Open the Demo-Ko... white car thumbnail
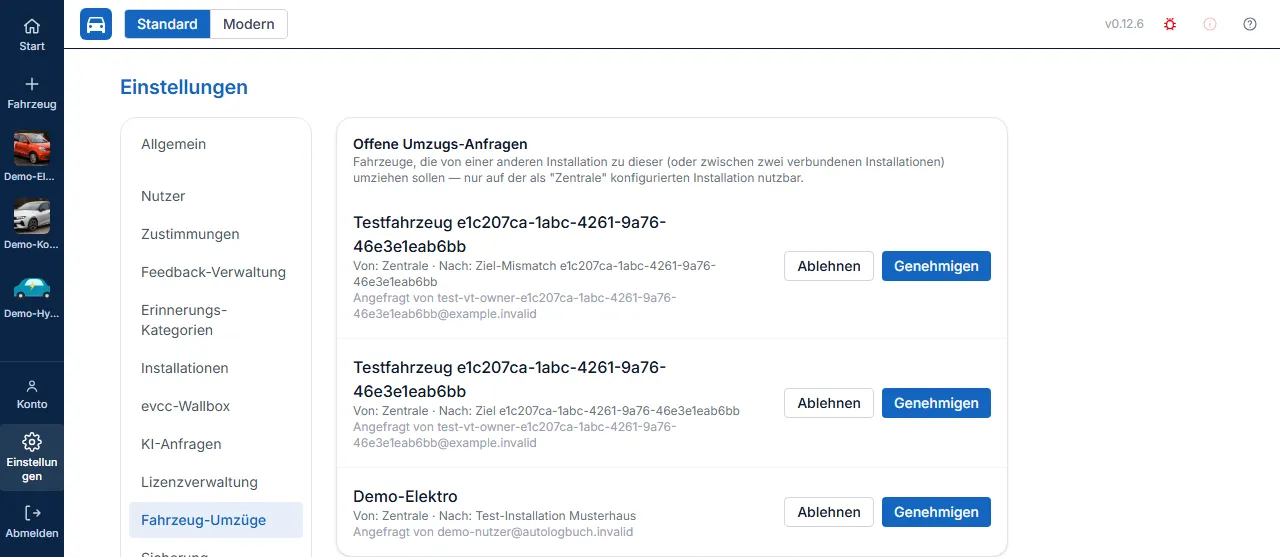Viewport: 1280px width, 557px height. pos(32,217)
